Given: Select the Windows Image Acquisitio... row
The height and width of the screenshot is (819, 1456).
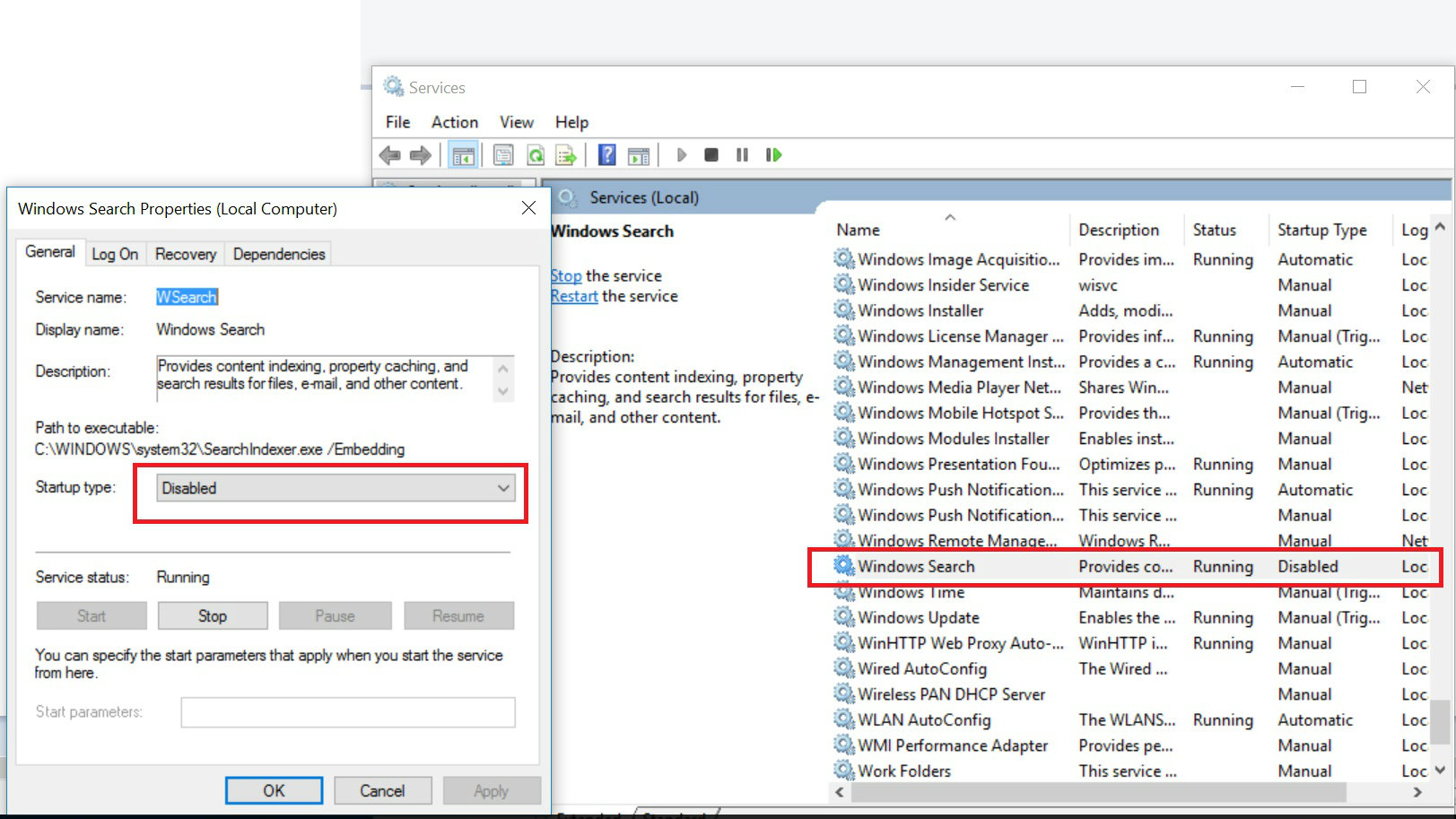Looking at the screenshot, I should [1129, 258].
